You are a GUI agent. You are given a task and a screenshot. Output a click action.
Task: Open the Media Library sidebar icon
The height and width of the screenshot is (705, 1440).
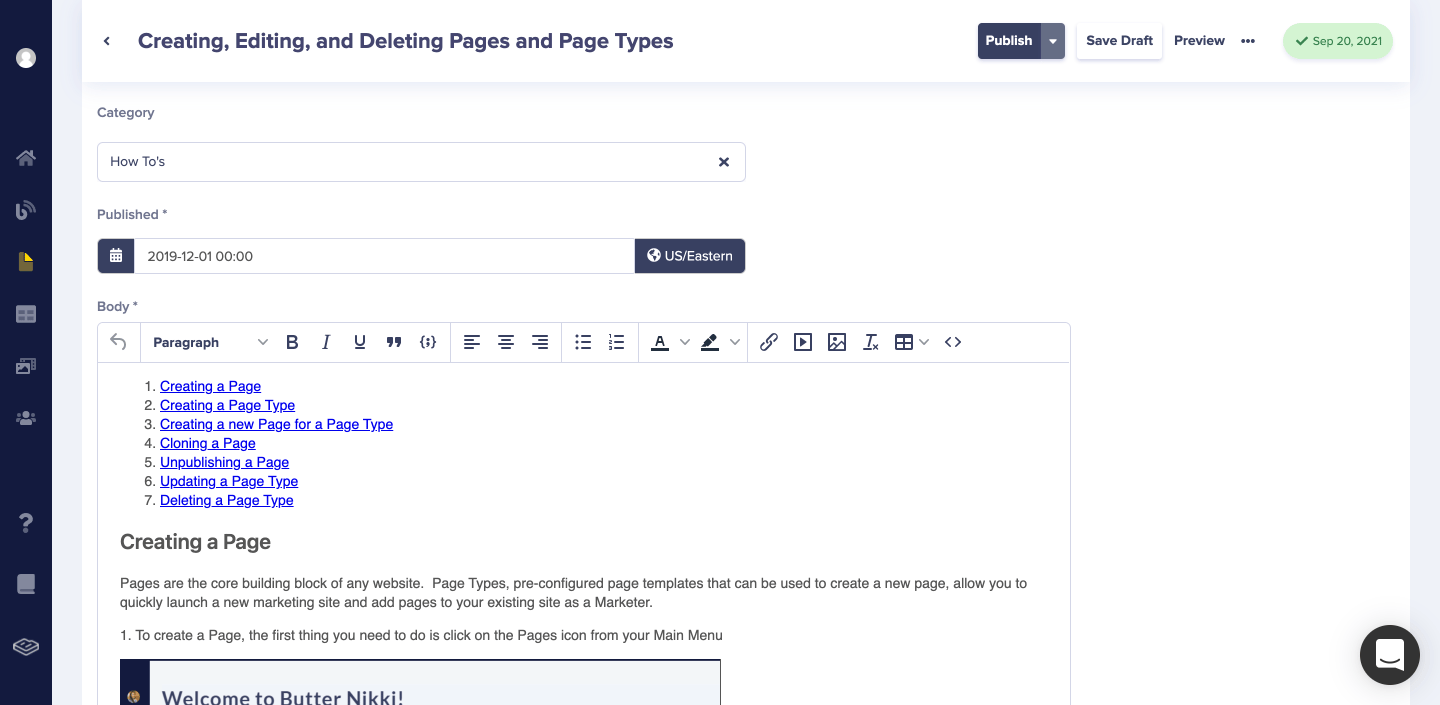(x=26, y=365)
